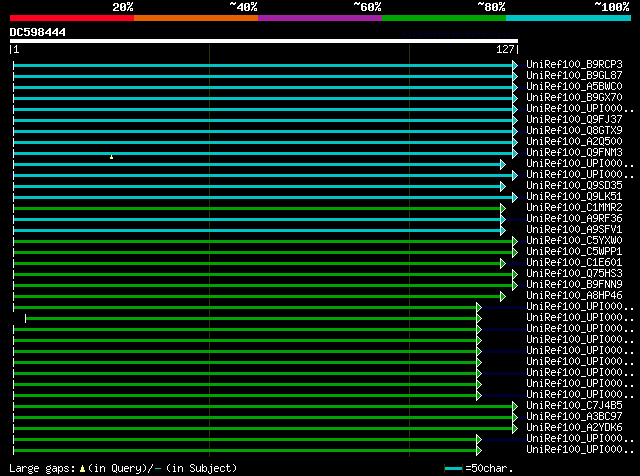
Task: Select the UniRef100_Q9LK51 label
Action: [x=574, y=197]
